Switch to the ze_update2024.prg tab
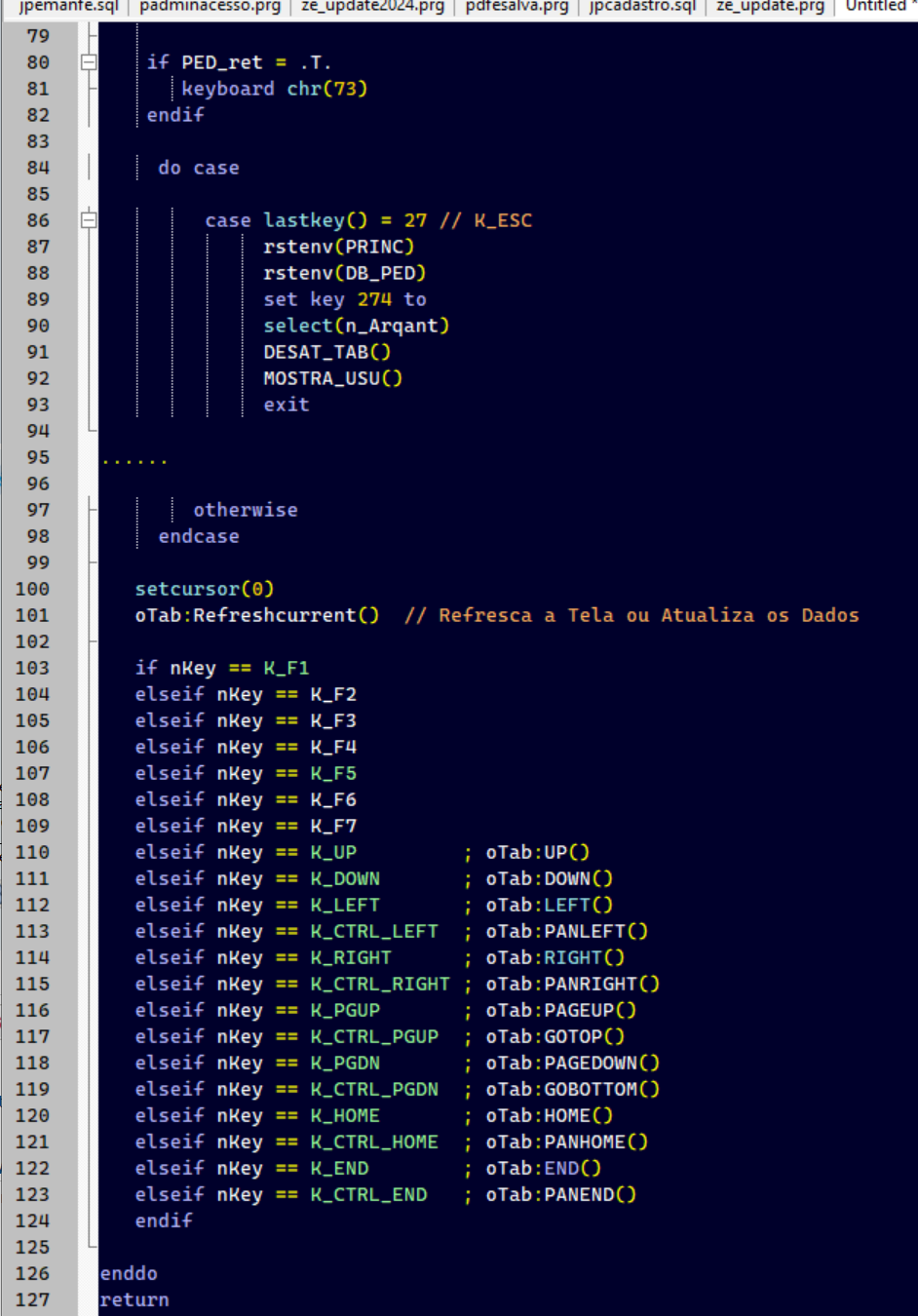918x1316 pixels. pyautogui.click(x=372, y=6)
